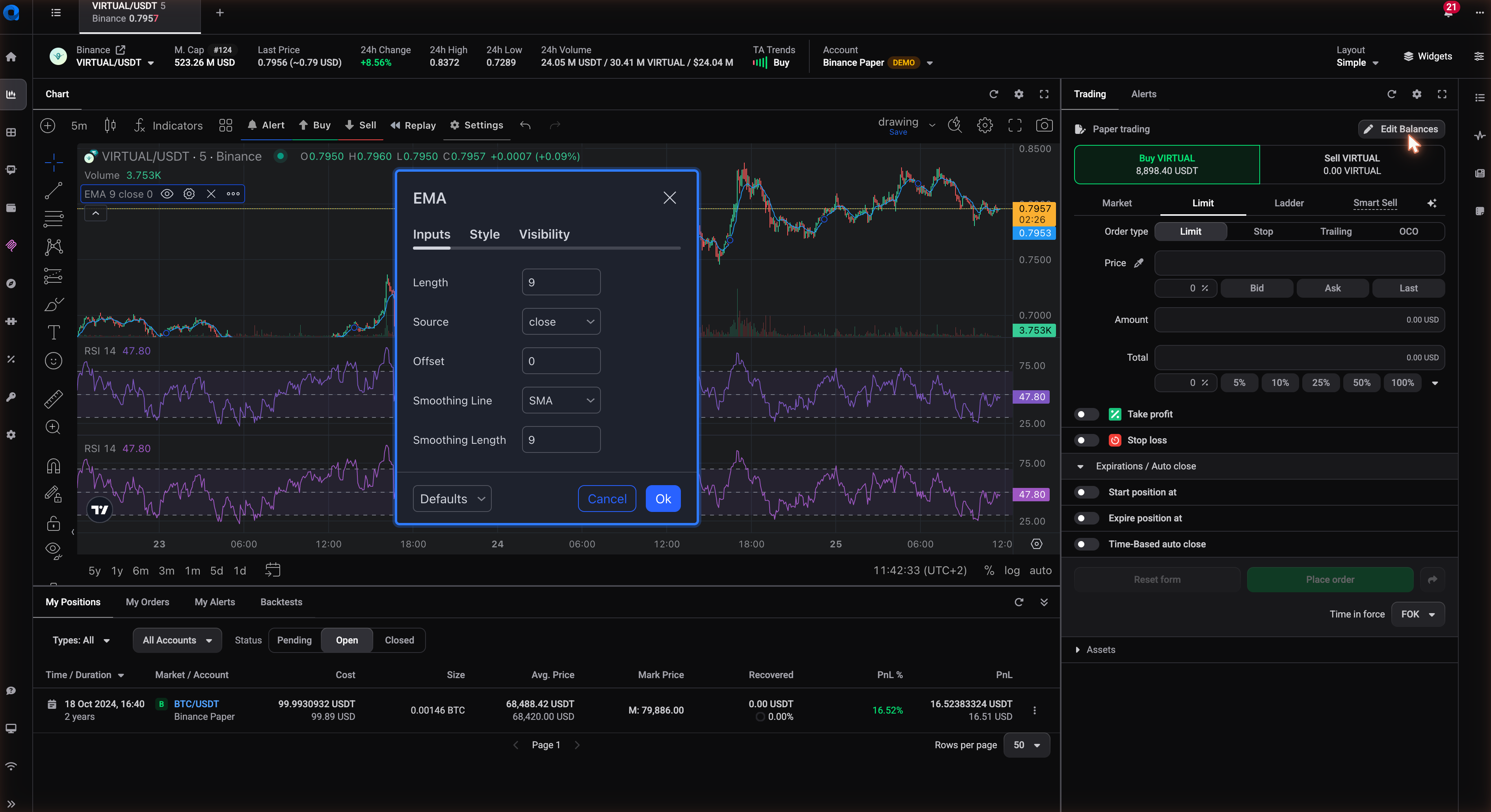Click the add symbol plus icon

[x=47, y=126]
